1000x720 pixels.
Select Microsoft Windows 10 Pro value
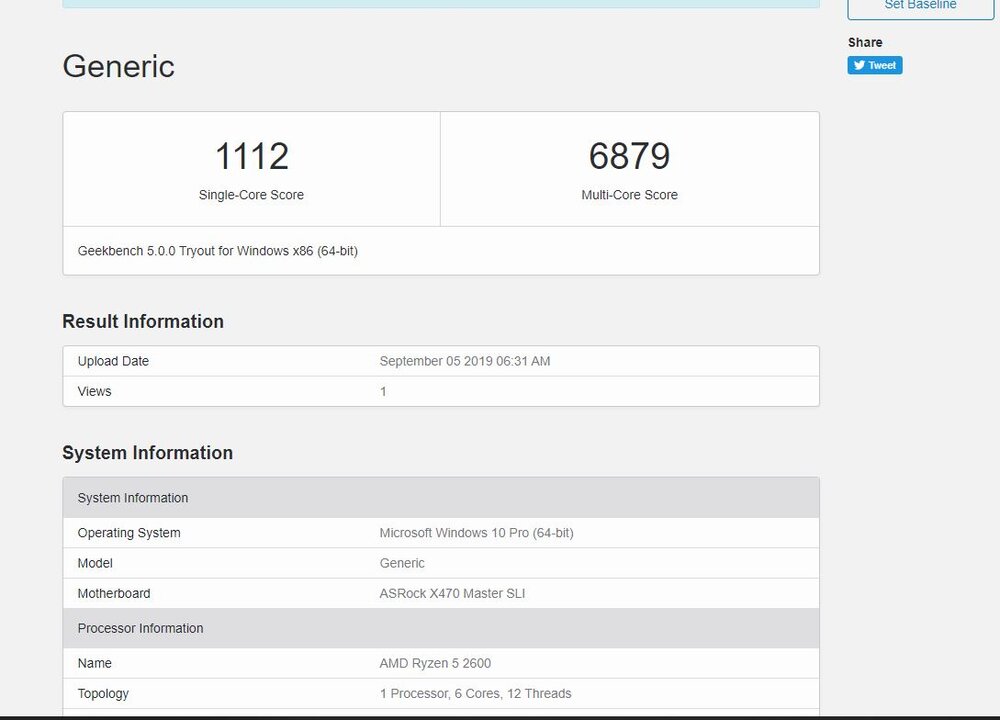[x=476, y=533]
